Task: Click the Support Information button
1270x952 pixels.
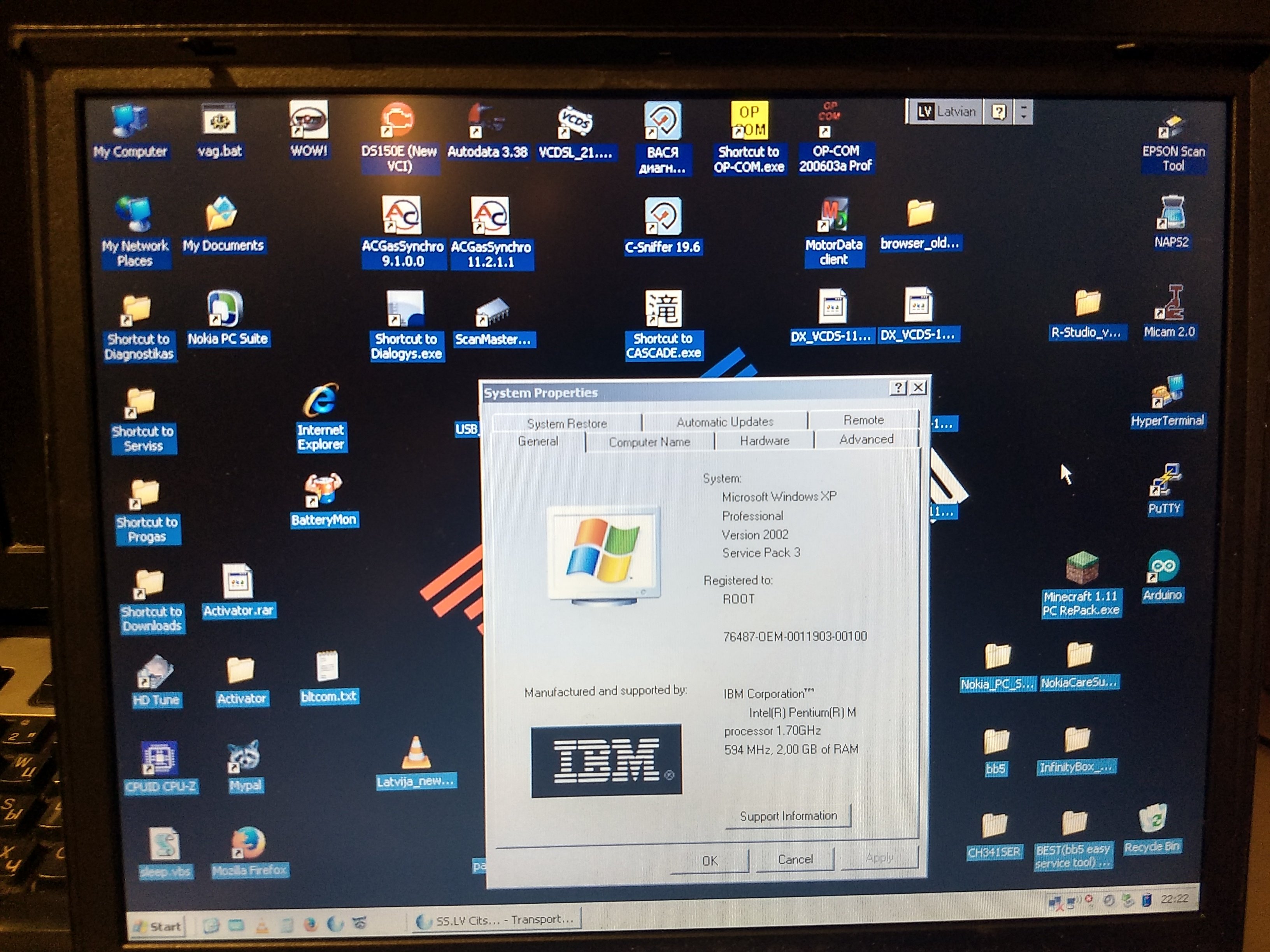Action: pos(788,815)
